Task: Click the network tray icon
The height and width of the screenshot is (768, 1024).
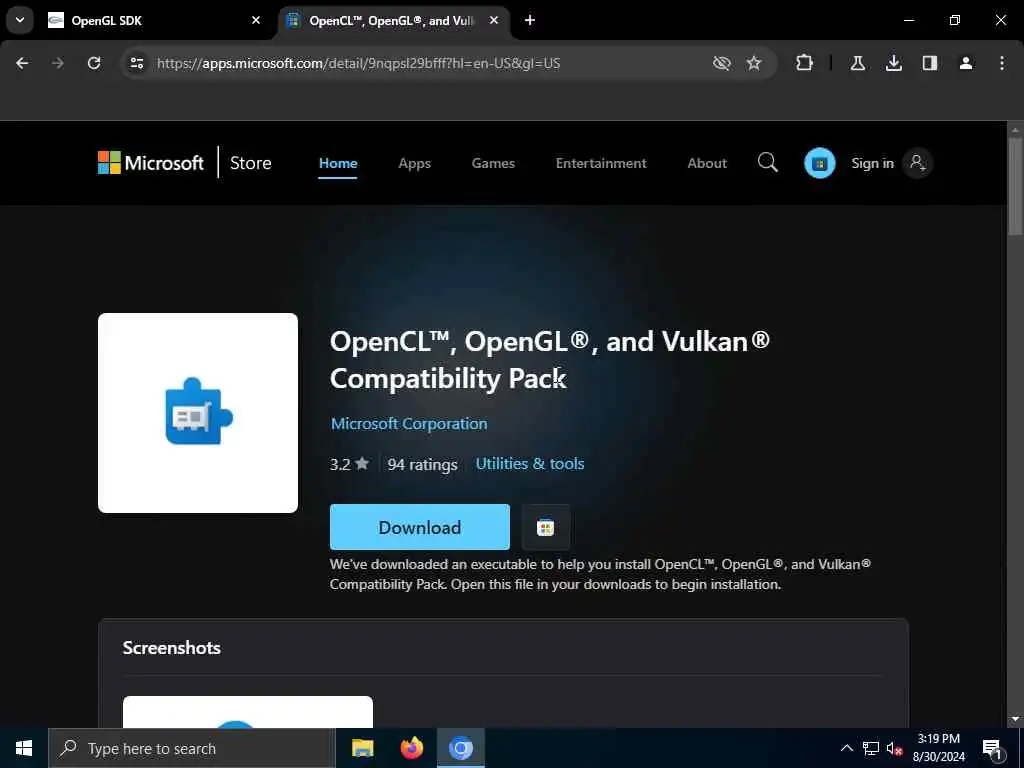Action: coord(871,748)
